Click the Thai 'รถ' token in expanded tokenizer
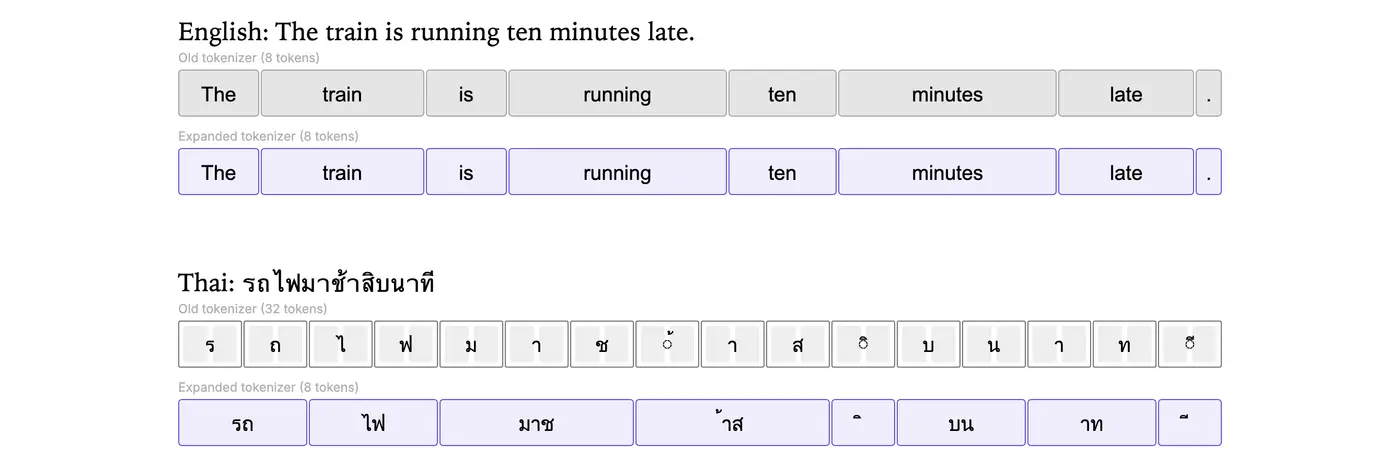The height and width of the screenshot is (467, 1400). pos(243,423)
